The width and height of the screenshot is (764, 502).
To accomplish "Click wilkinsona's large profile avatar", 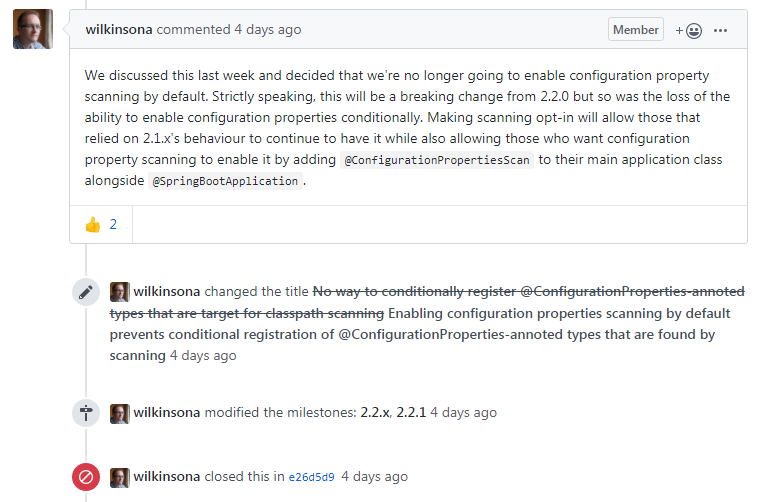I will point(32,30).
